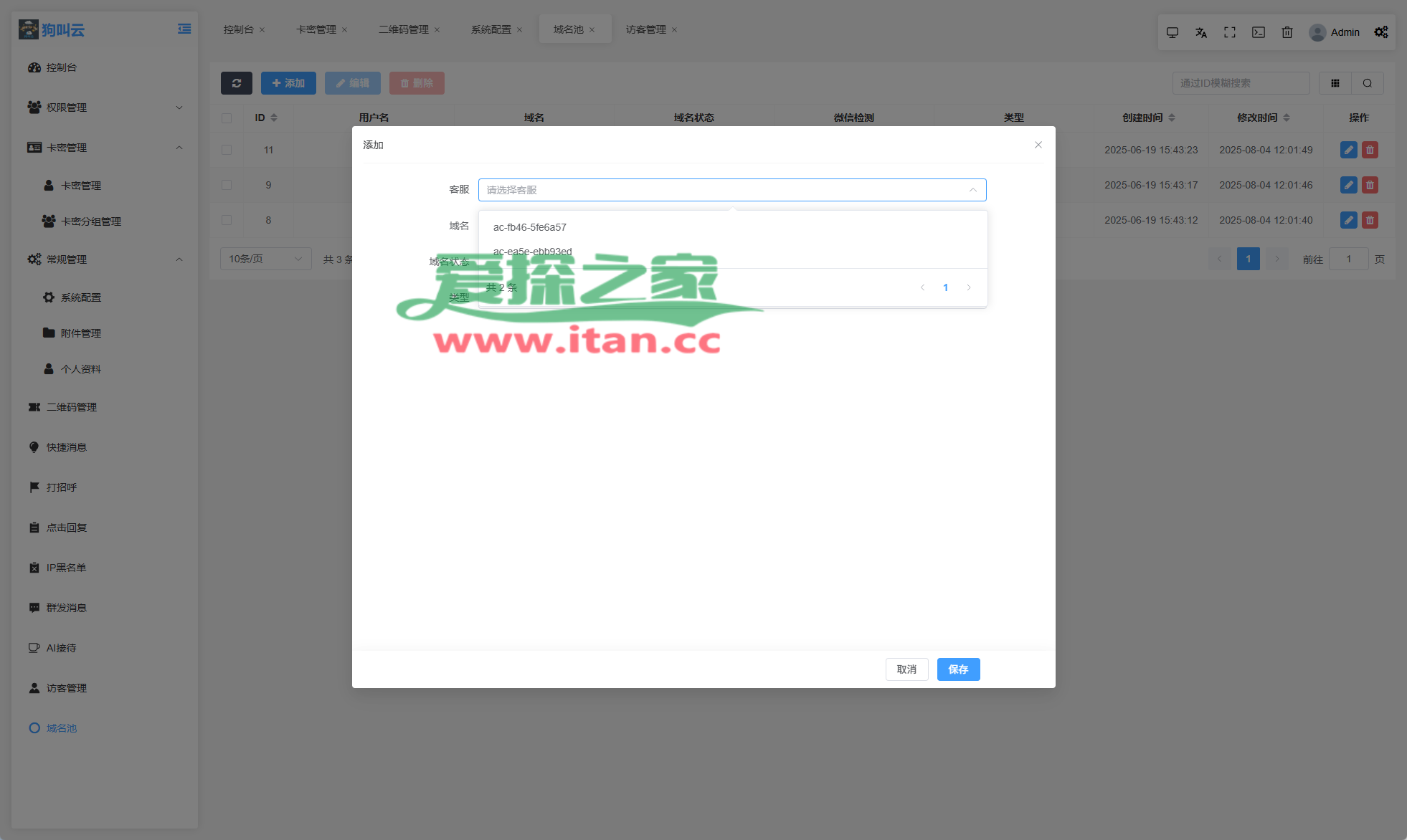Click the trash clear-cache icon in top bar
The width and height of the screenshot is (1407, 840).
(x=1287, y=32)
